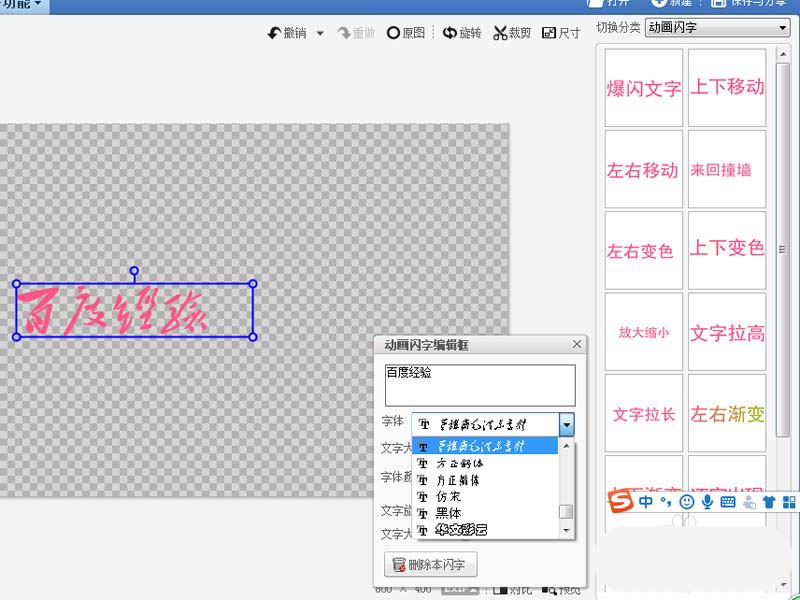Toggle Sogou 中 Chinese/English mode
This screenshot has height=600, width=800.
click(645, 502)
